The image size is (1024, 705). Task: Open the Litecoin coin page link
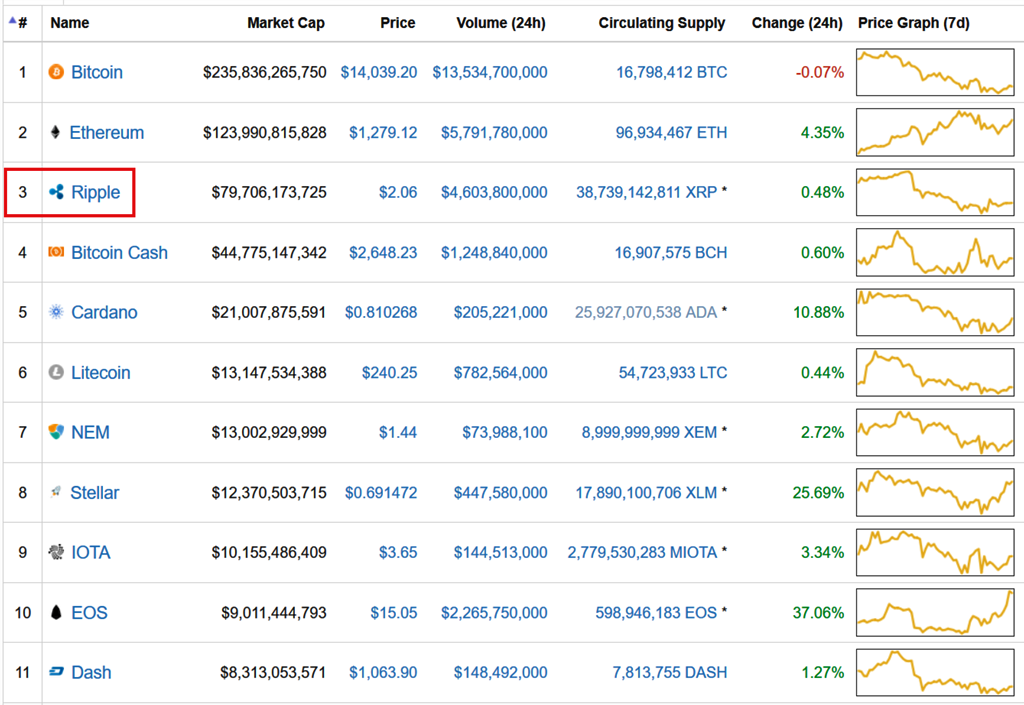[101, 373]
